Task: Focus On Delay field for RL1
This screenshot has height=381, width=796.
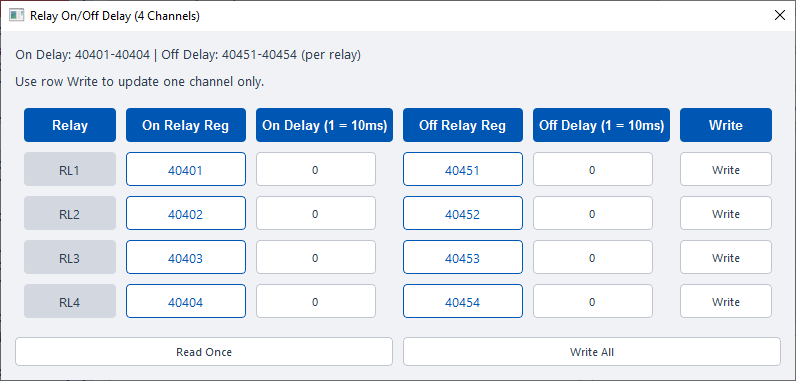Action: 316,169
